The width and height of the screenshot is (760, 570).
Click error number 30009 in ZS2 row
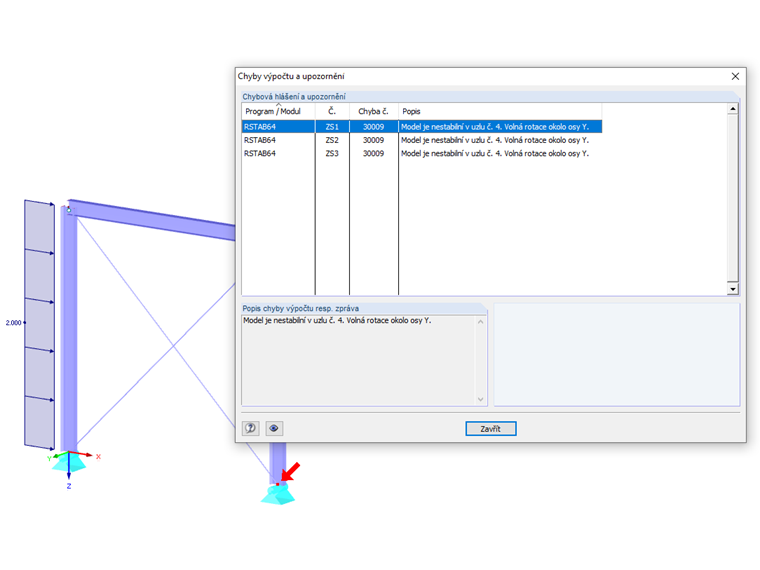tap(374, 140)
